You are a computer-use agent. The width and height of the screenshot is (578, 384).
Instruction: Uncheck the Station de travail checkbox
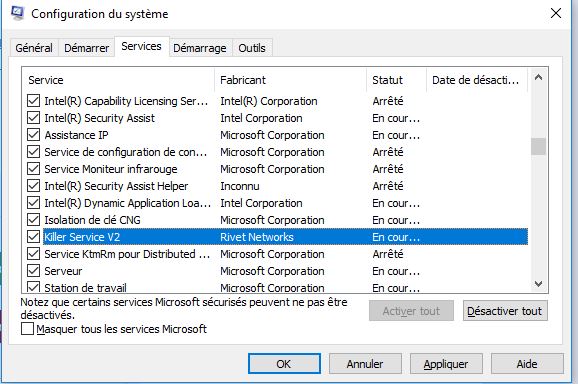34,287
